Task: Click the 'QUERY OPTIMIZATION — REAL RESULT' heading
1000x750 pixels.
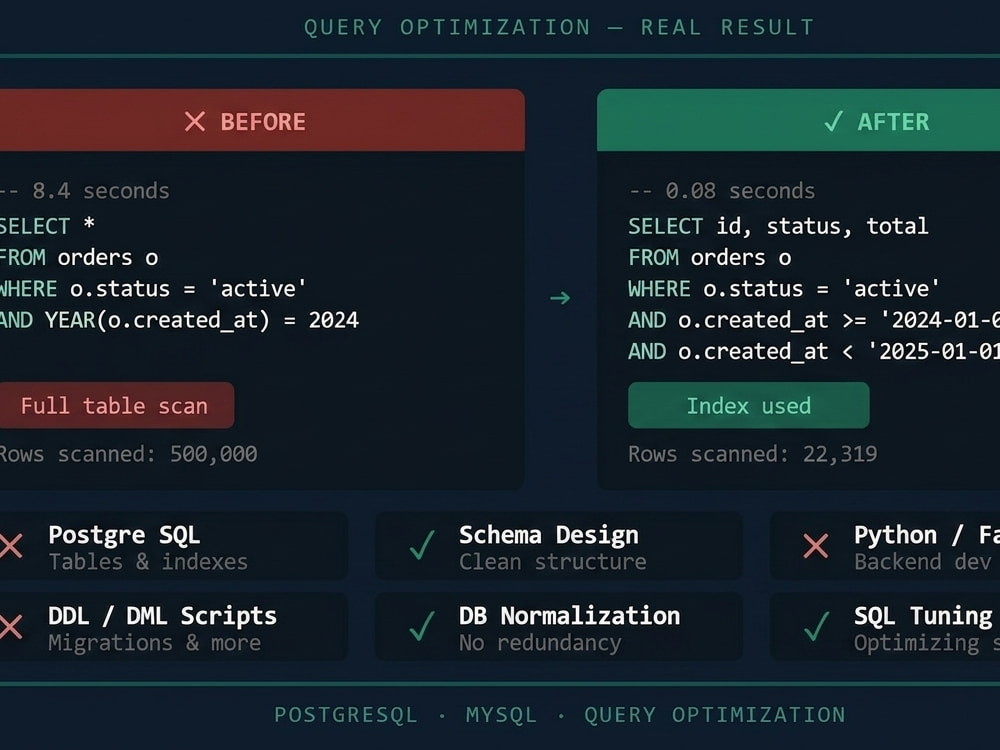Action: 559,27
